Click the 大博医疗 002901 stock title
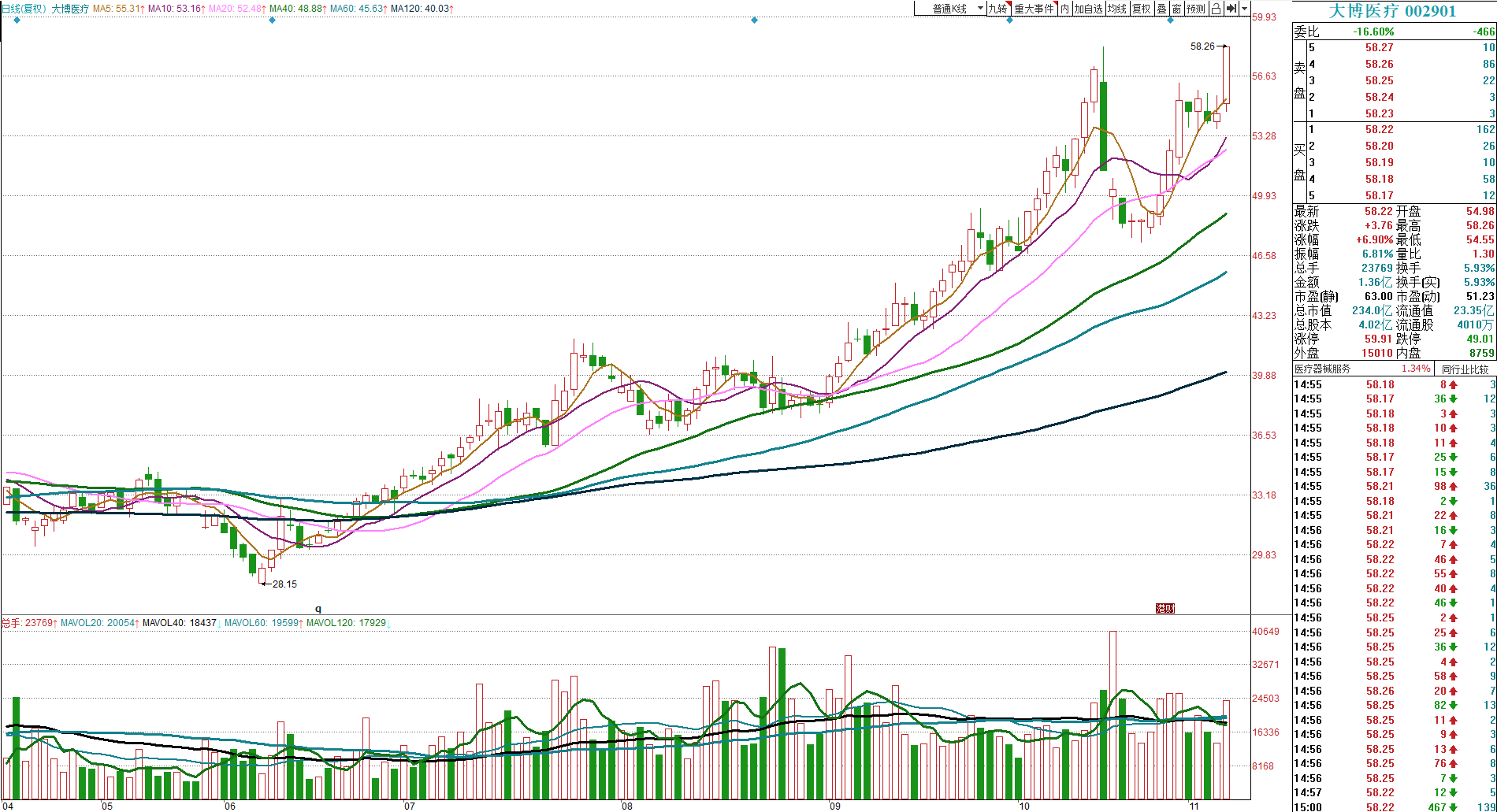This screenshot has width=1497, height=812. [1393, 11]
